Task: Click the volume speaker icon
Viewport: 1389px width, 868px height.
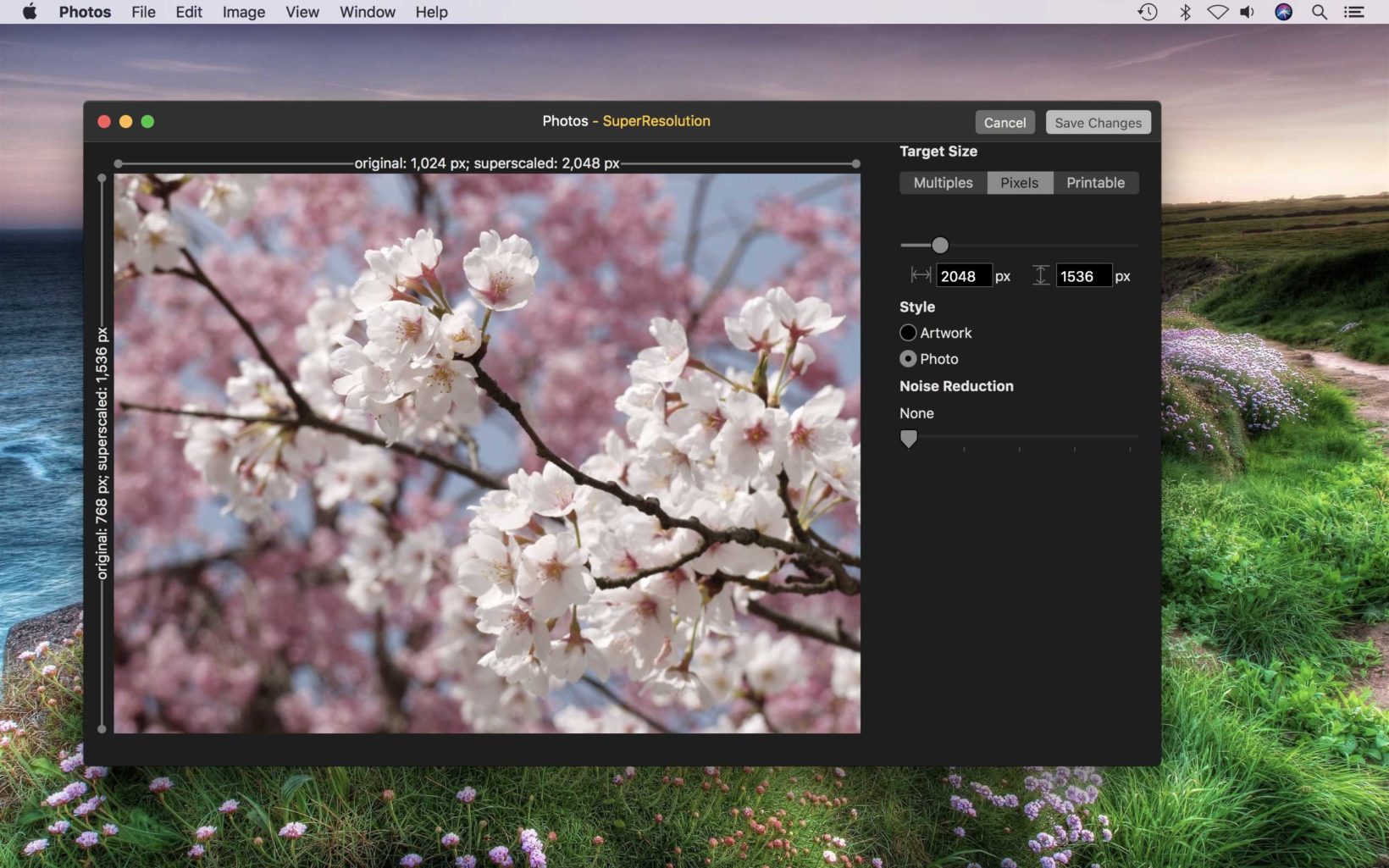Action: click(1248, 12)
